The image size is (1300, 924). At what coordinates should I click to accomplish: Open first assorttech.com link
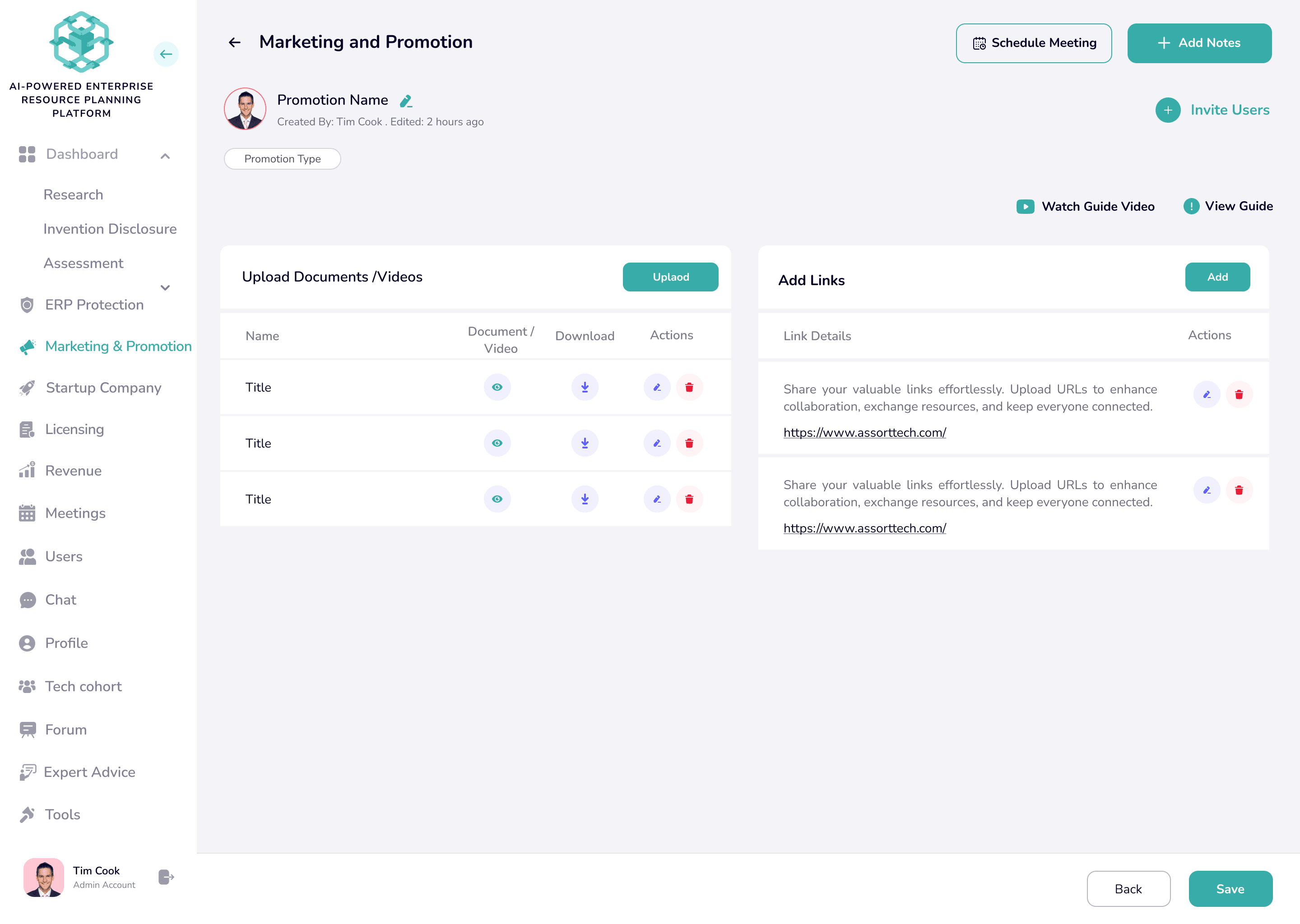864,432
